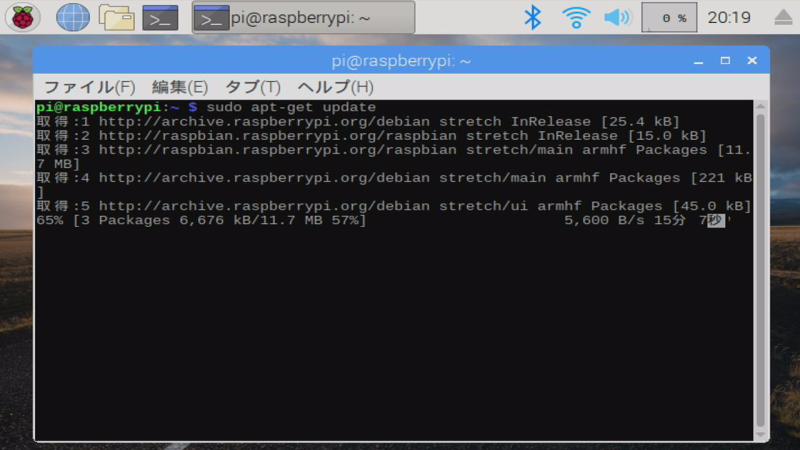
Task: Launch the web browser globe icon
Action: [x=72, y=17]
